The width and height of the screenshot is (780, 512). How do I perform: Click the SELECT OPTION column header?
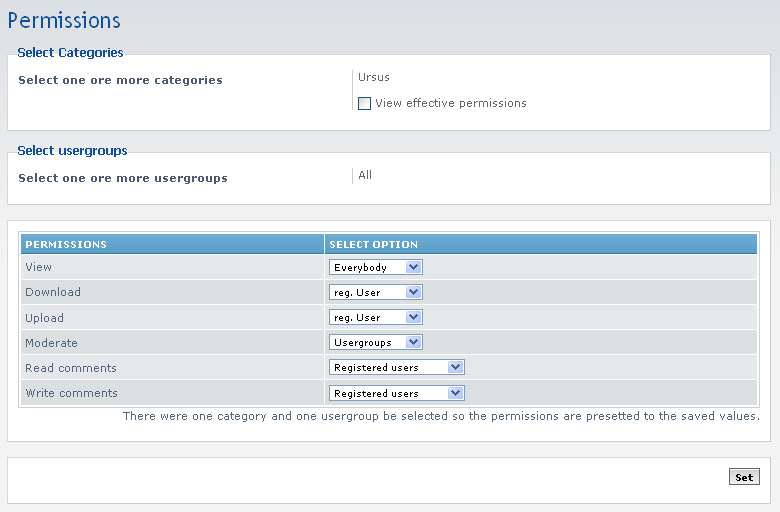tap(373, 244)
